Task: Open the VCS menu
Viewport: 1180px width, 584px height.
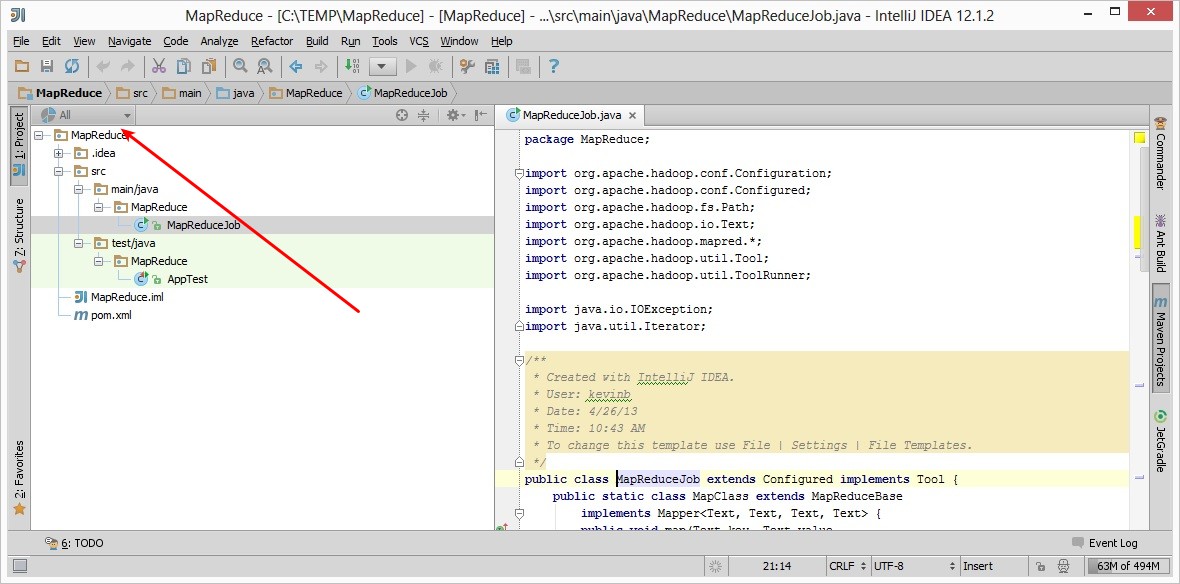Action: [418, 41]
